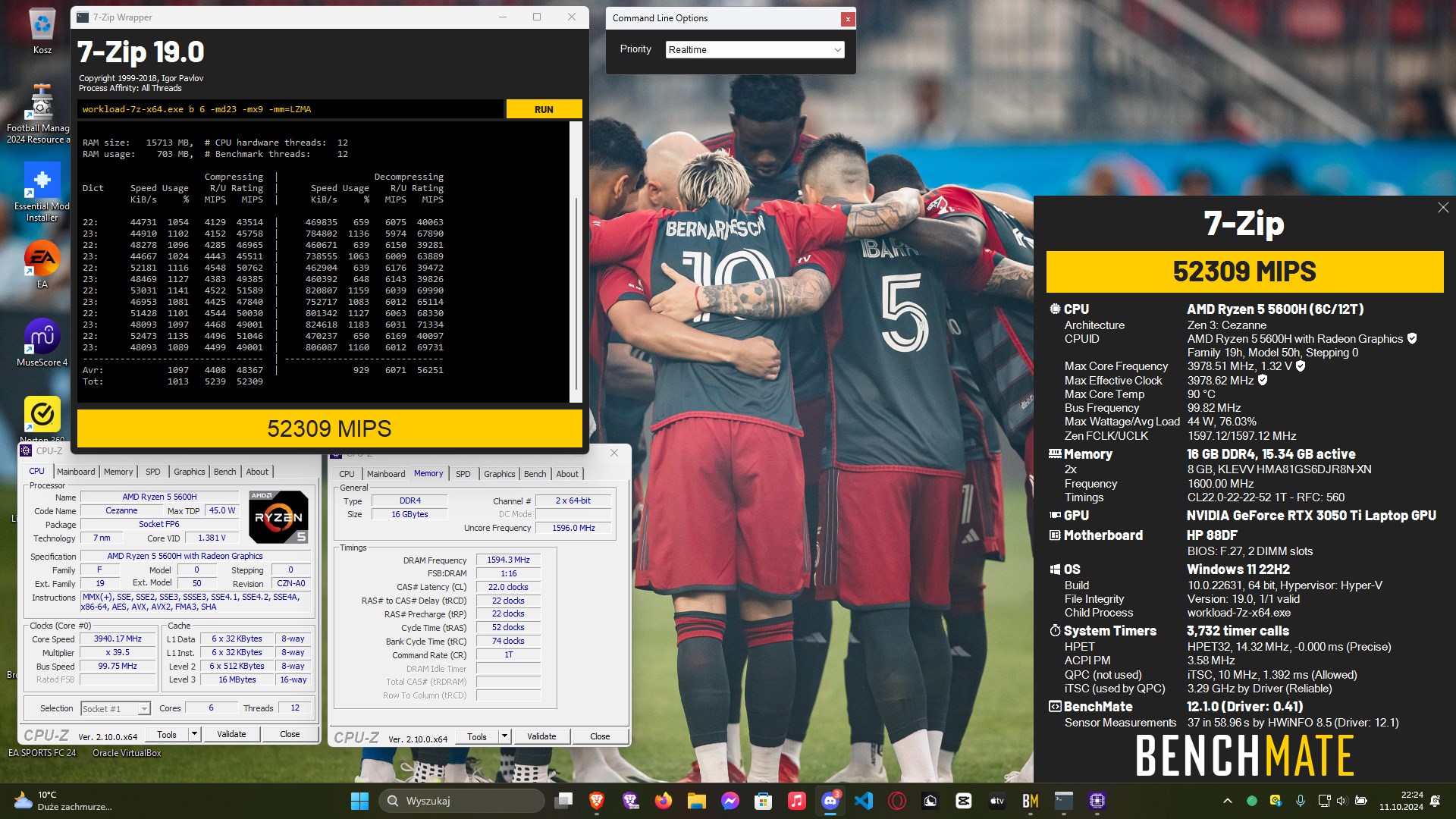Click Validate button in left CPU-Z window
The height and width of the screenshot is (819, 1456).
(231, 734)
